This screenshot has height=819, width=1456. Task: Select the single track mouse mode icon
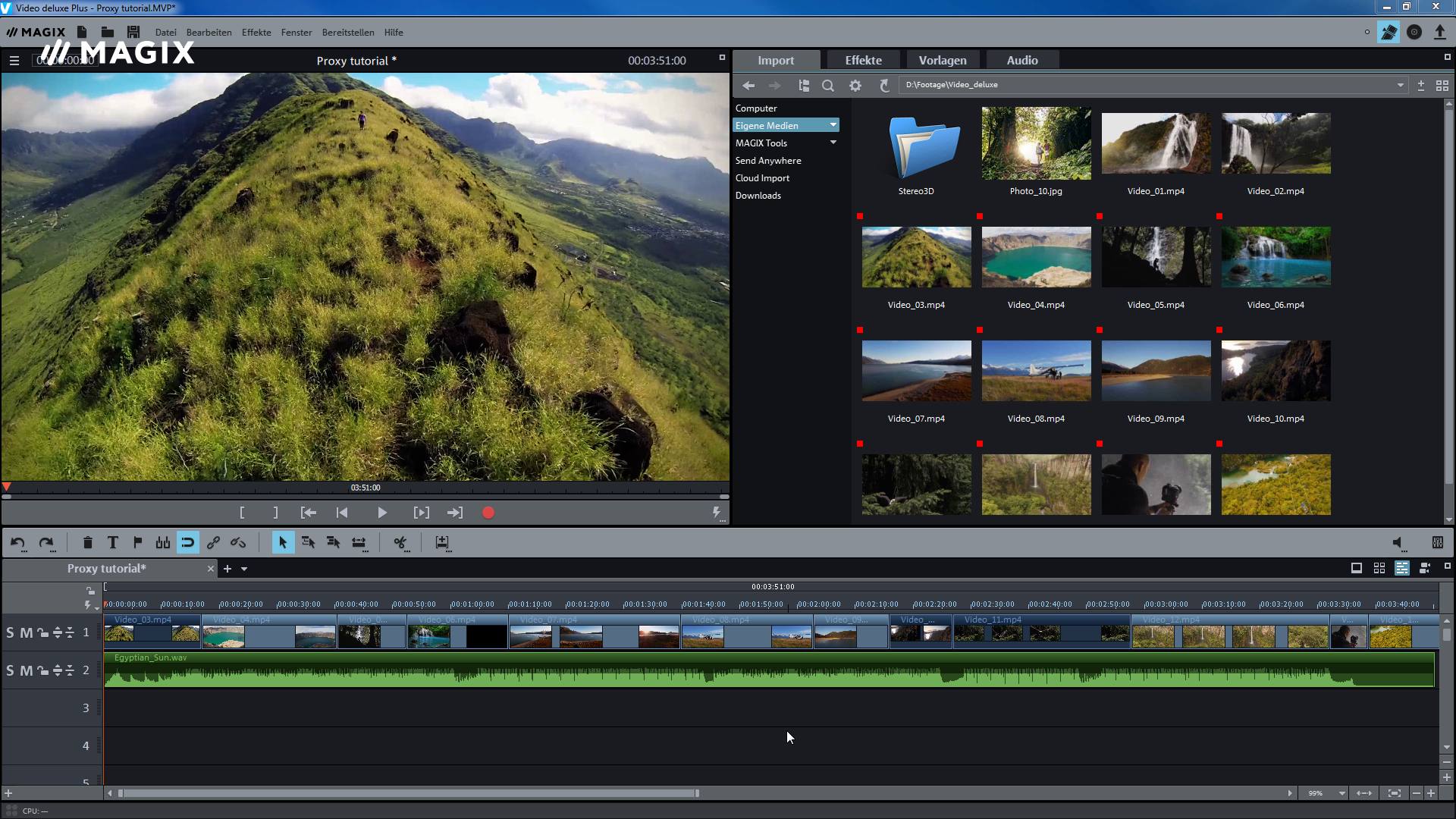[x=308, y=543]
